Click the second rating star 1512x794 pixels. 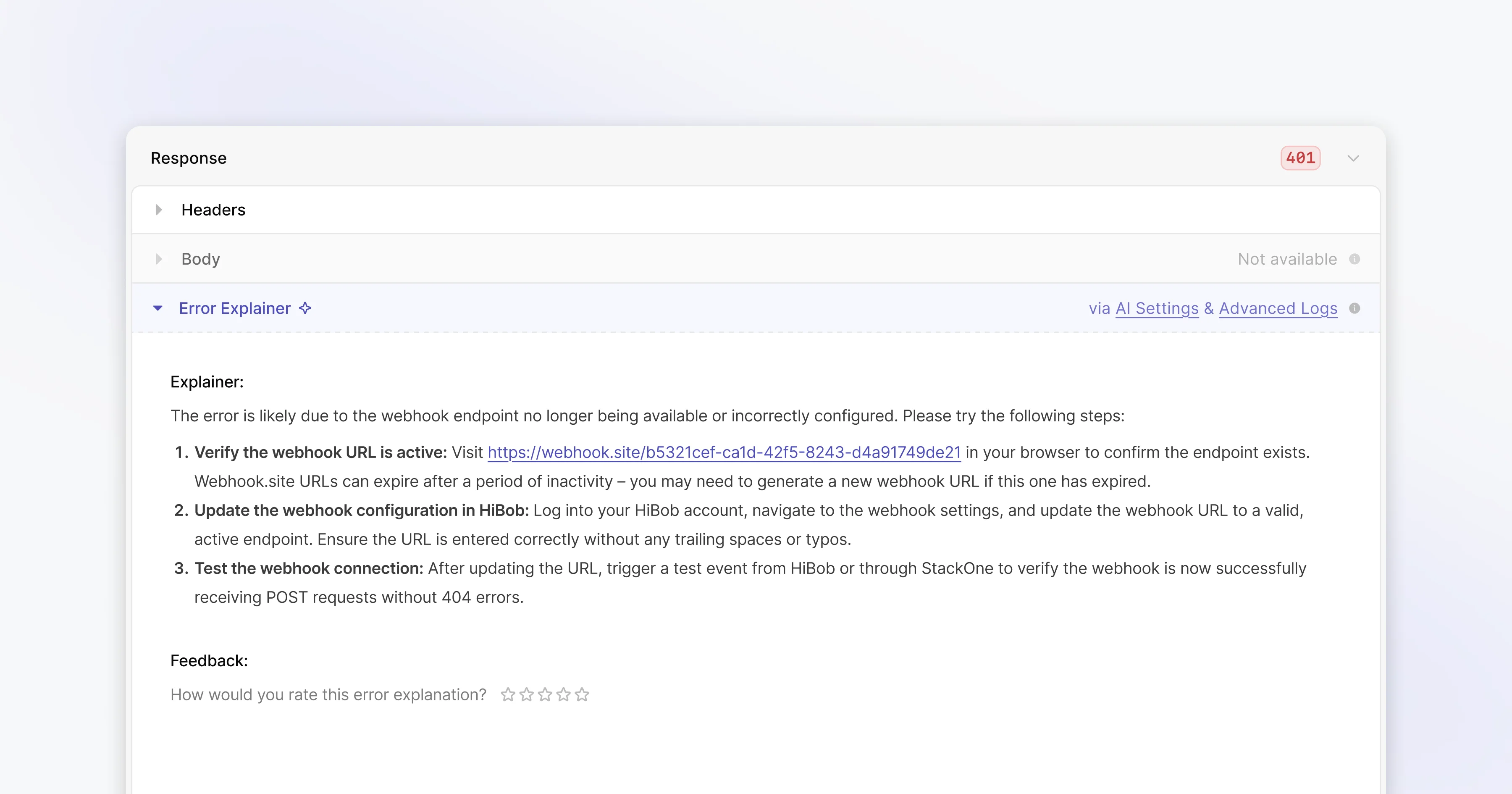[x=527, y=695]
